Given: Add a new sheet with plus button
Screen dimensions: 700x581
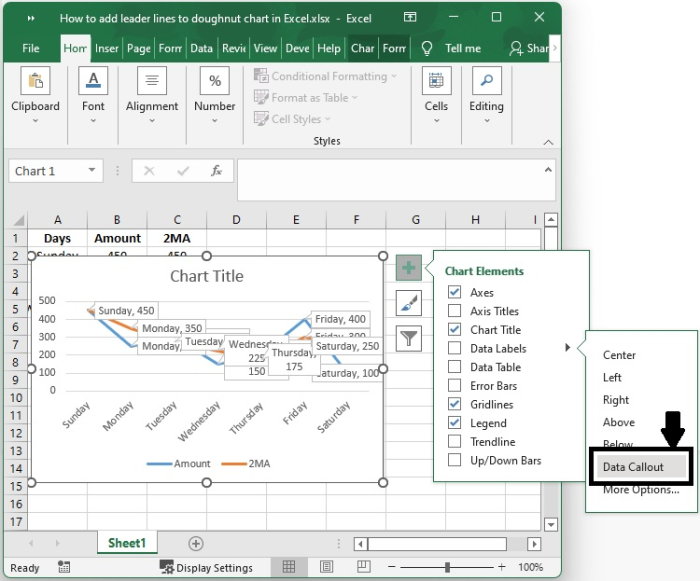Looking at the screenshot, I should click(x=196, y=543).
